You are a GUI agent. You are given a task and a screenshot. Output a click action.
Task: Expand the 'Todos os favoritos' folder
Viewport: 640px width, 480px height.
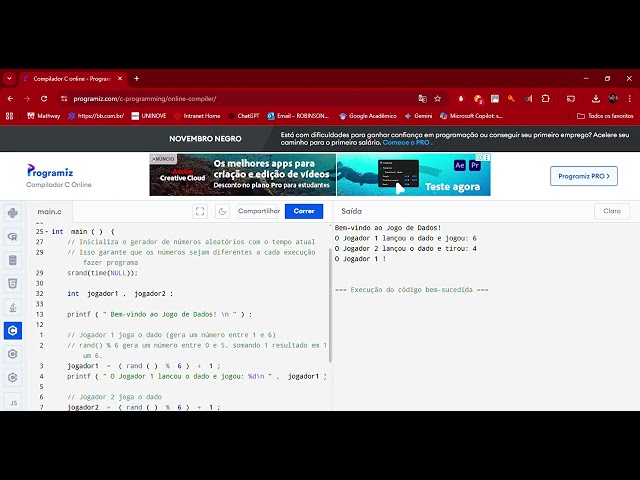click(x=605, y=116)
